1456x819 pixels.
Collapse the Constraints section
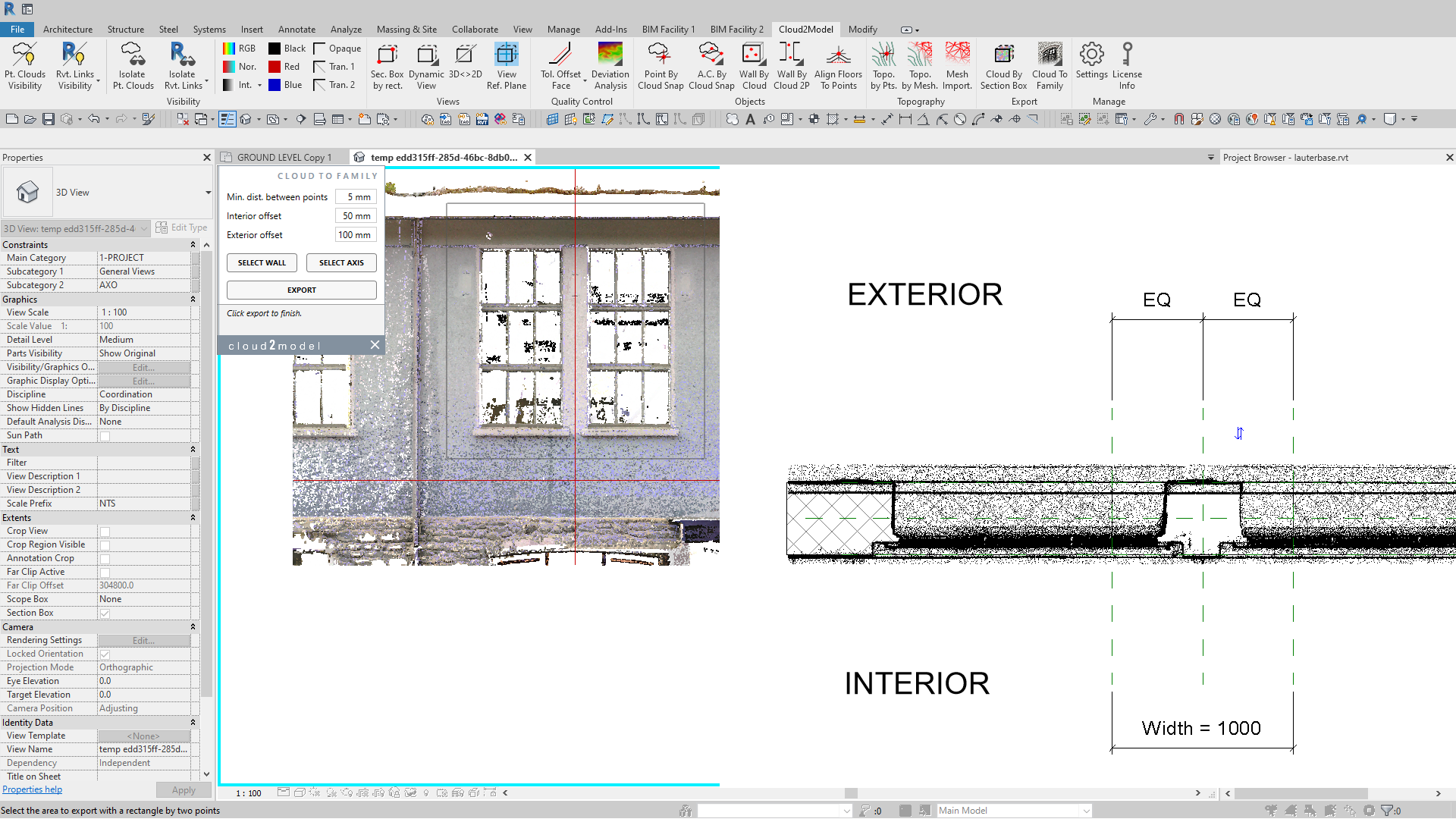[193, 245]
